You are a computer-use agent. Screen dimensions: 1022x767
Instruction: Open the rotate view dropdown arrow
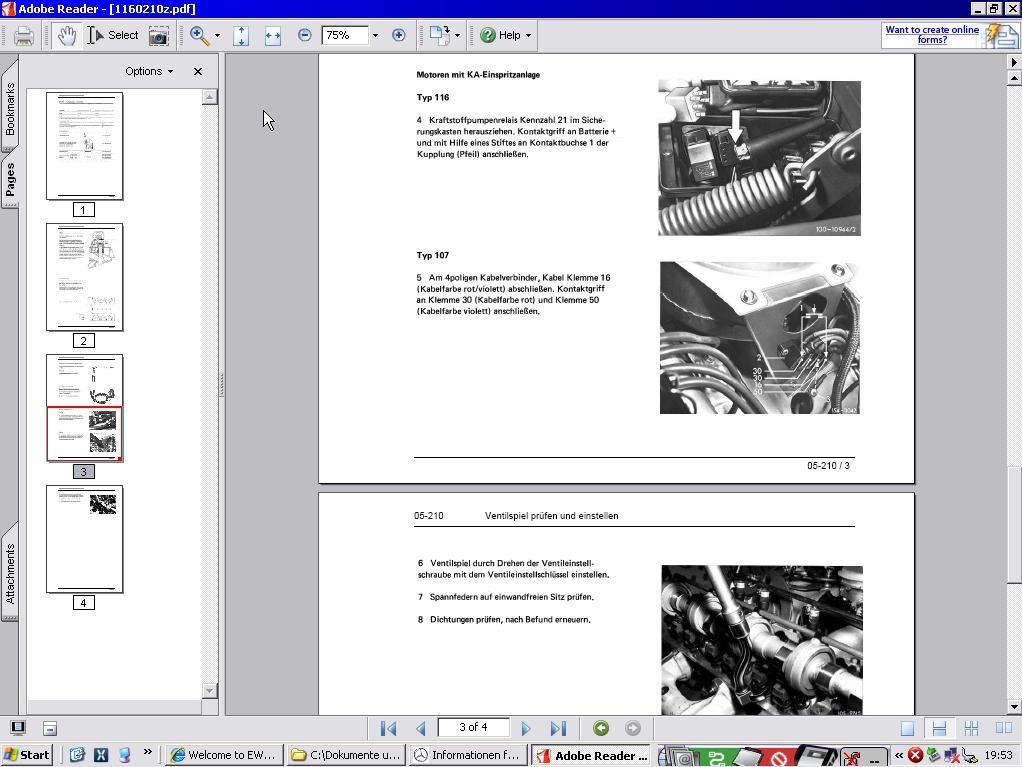click(458, 36)
